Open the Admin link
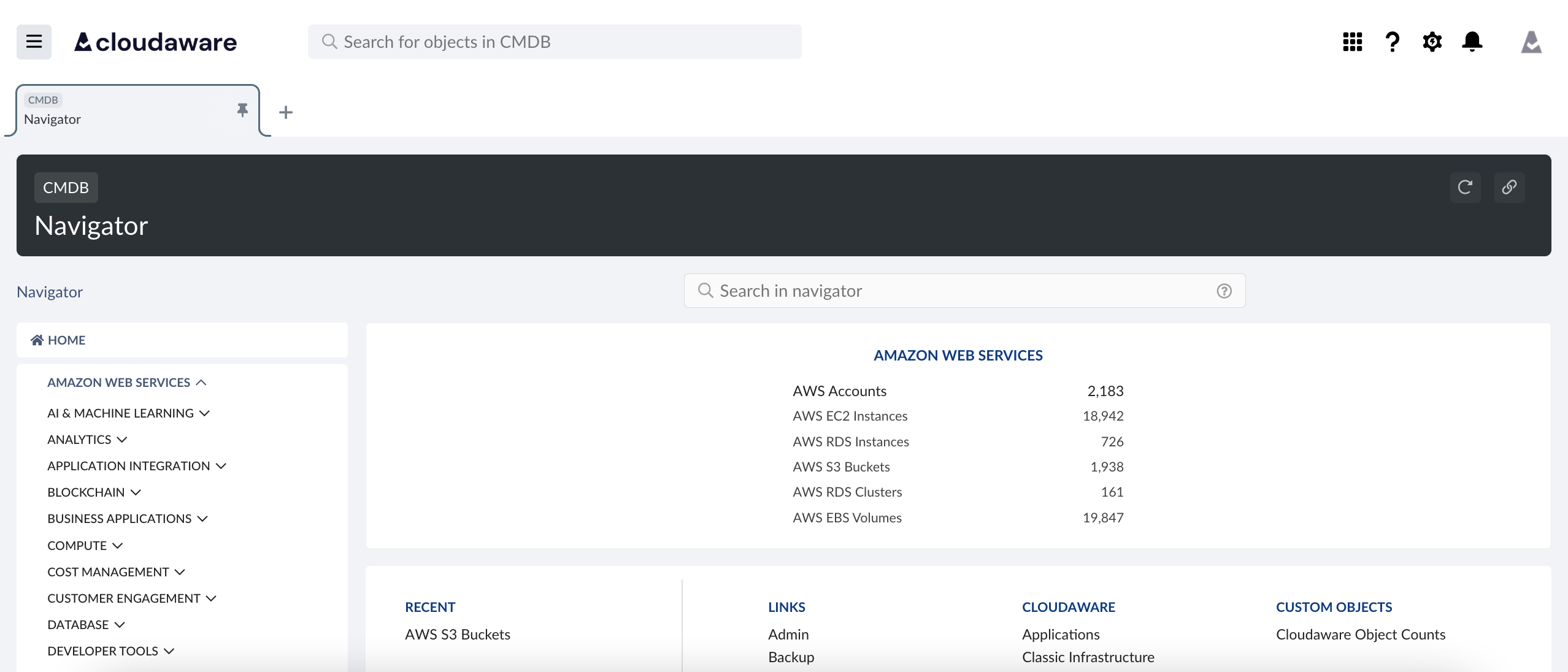This screenshot has height=672, width=1568. pyautogui.click(x=788, y=635)
